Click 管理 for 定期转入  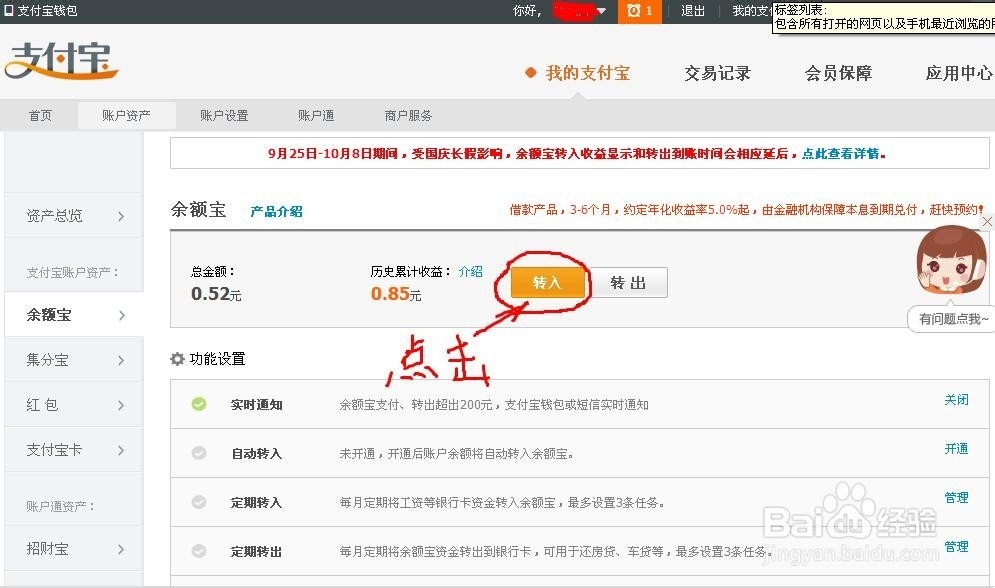click(x=956, y=497)
